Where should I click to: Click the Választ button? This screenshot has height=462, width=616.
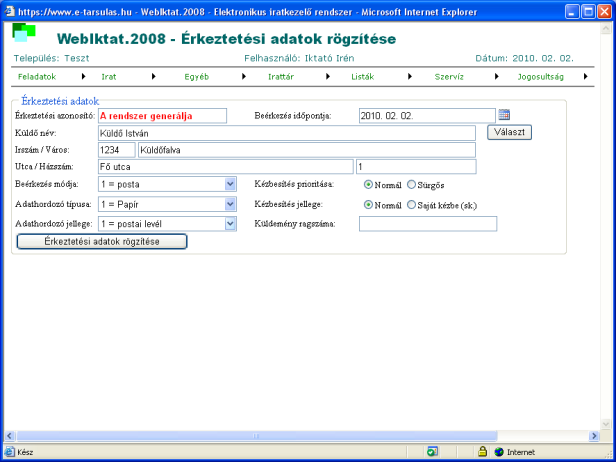(x=510, y=132)
